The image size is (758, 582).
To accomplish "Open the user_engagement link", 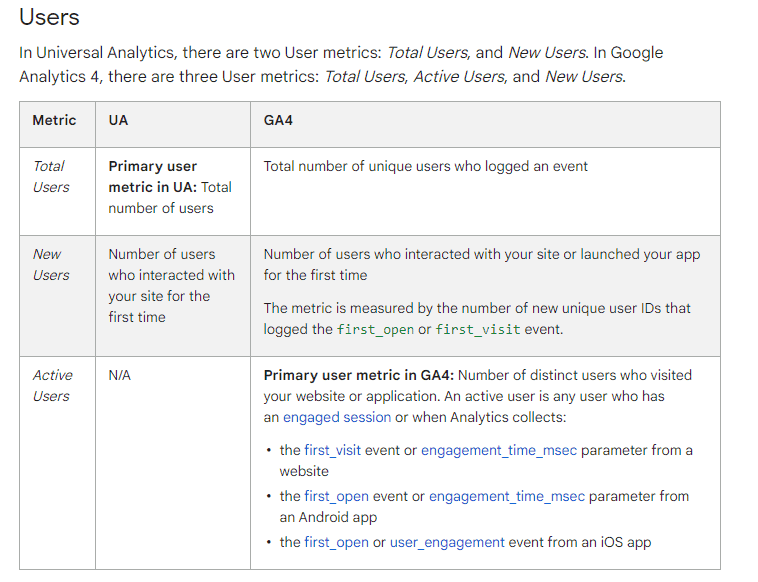I will tap(447, 542).
